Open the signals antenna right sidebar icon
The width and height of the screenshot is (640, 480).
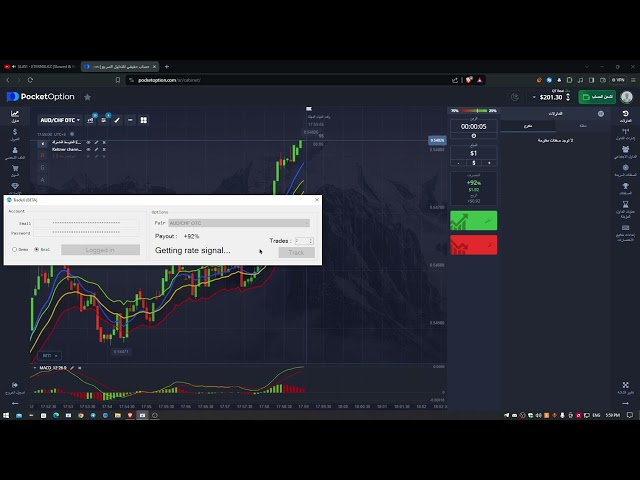(625, 133)
